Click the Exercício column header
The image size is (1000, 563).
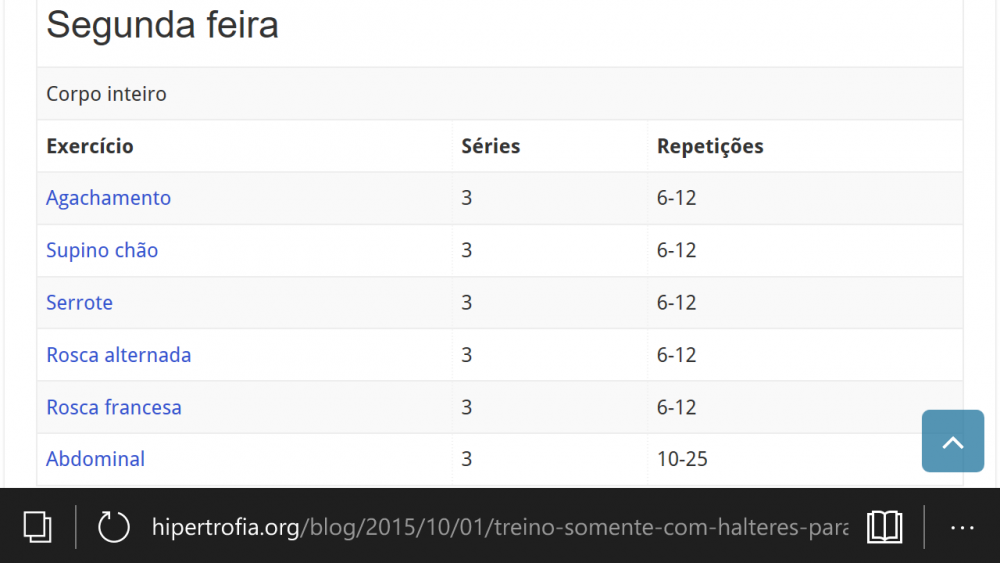(x=90, y=146)
